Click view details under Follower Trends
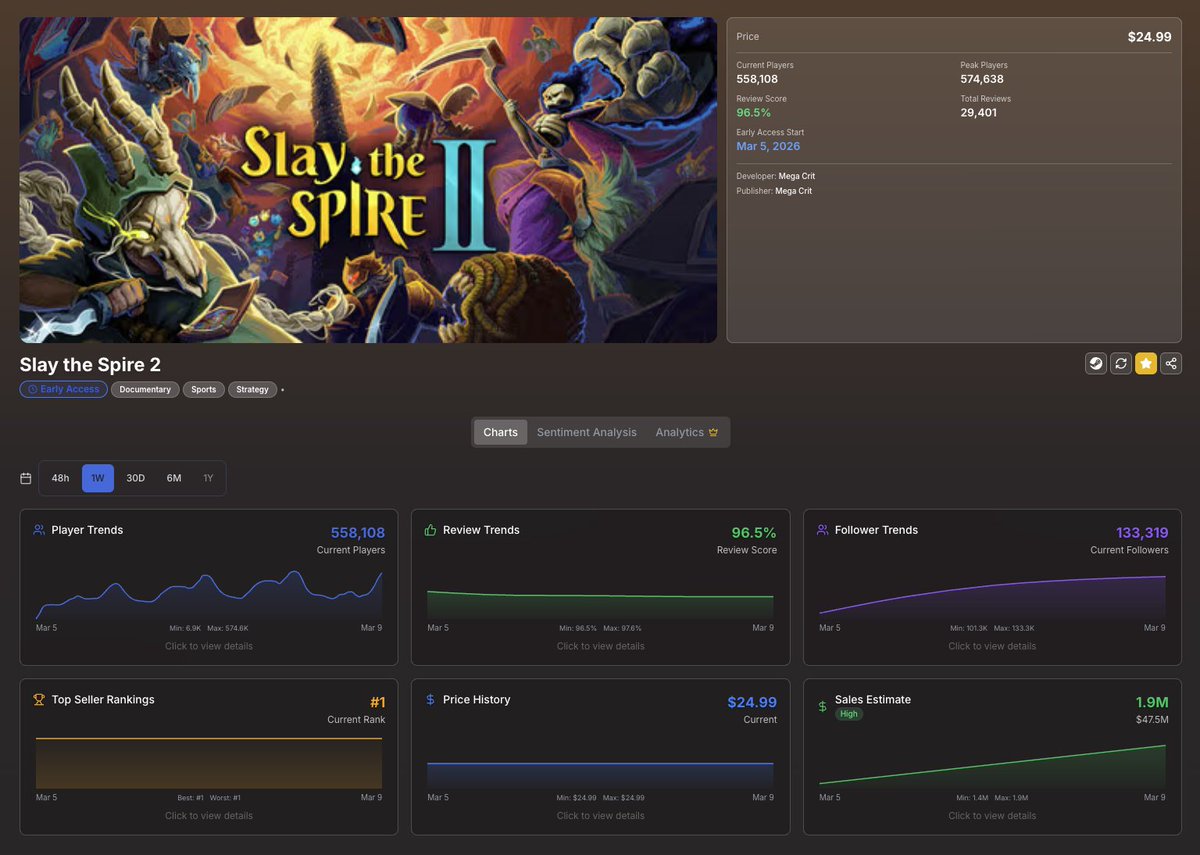The height and width of the screenshot is (855, 1200). (992, 646)
